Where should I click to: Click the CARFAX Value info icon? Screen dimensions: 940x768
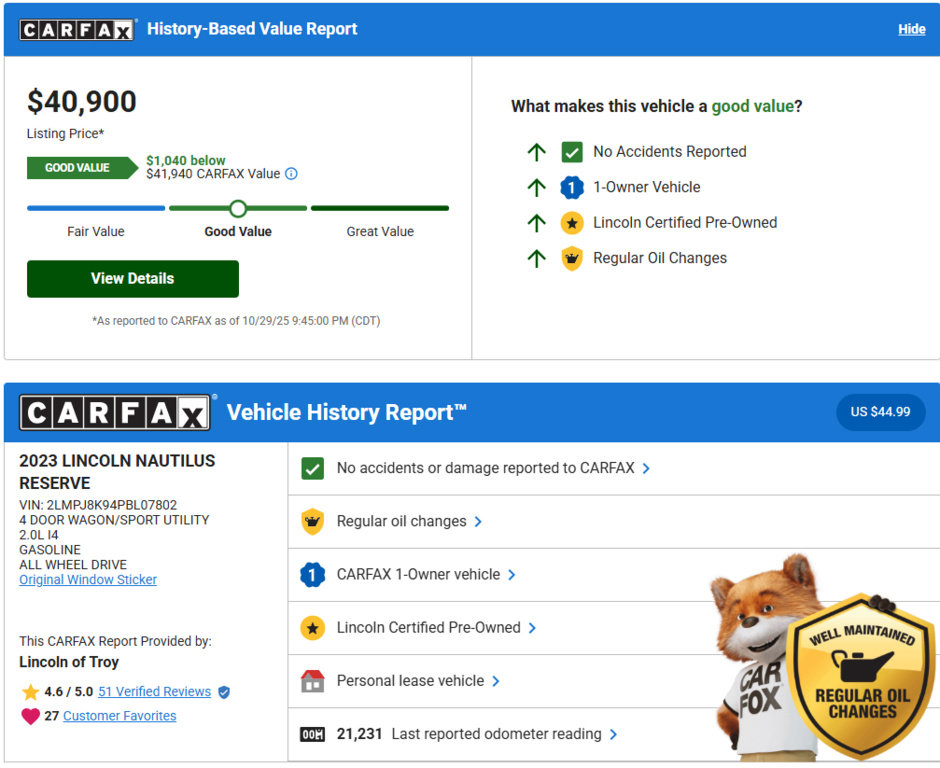[291, 174]
